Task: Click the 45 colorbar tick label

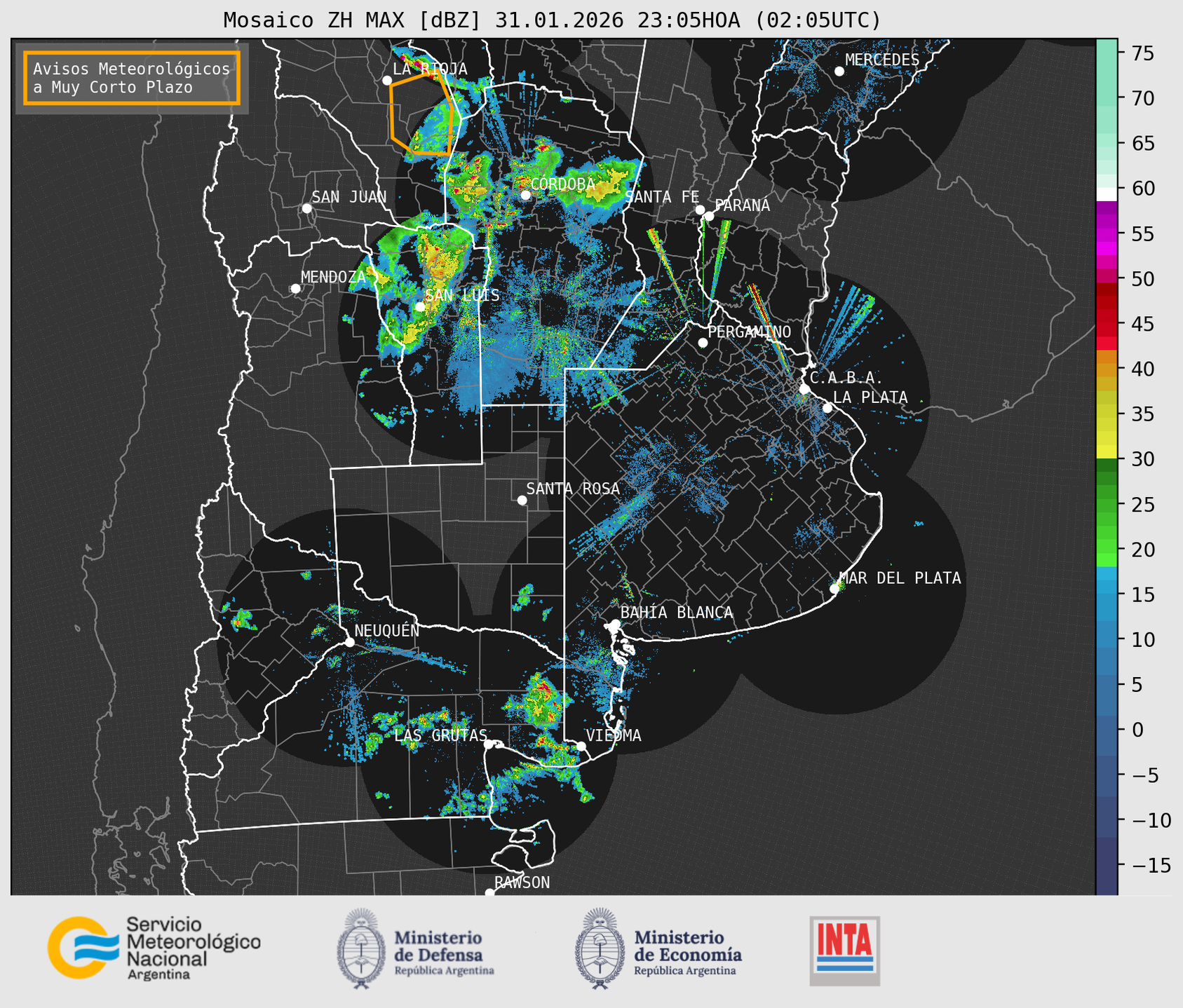Action: point(1142,324)
